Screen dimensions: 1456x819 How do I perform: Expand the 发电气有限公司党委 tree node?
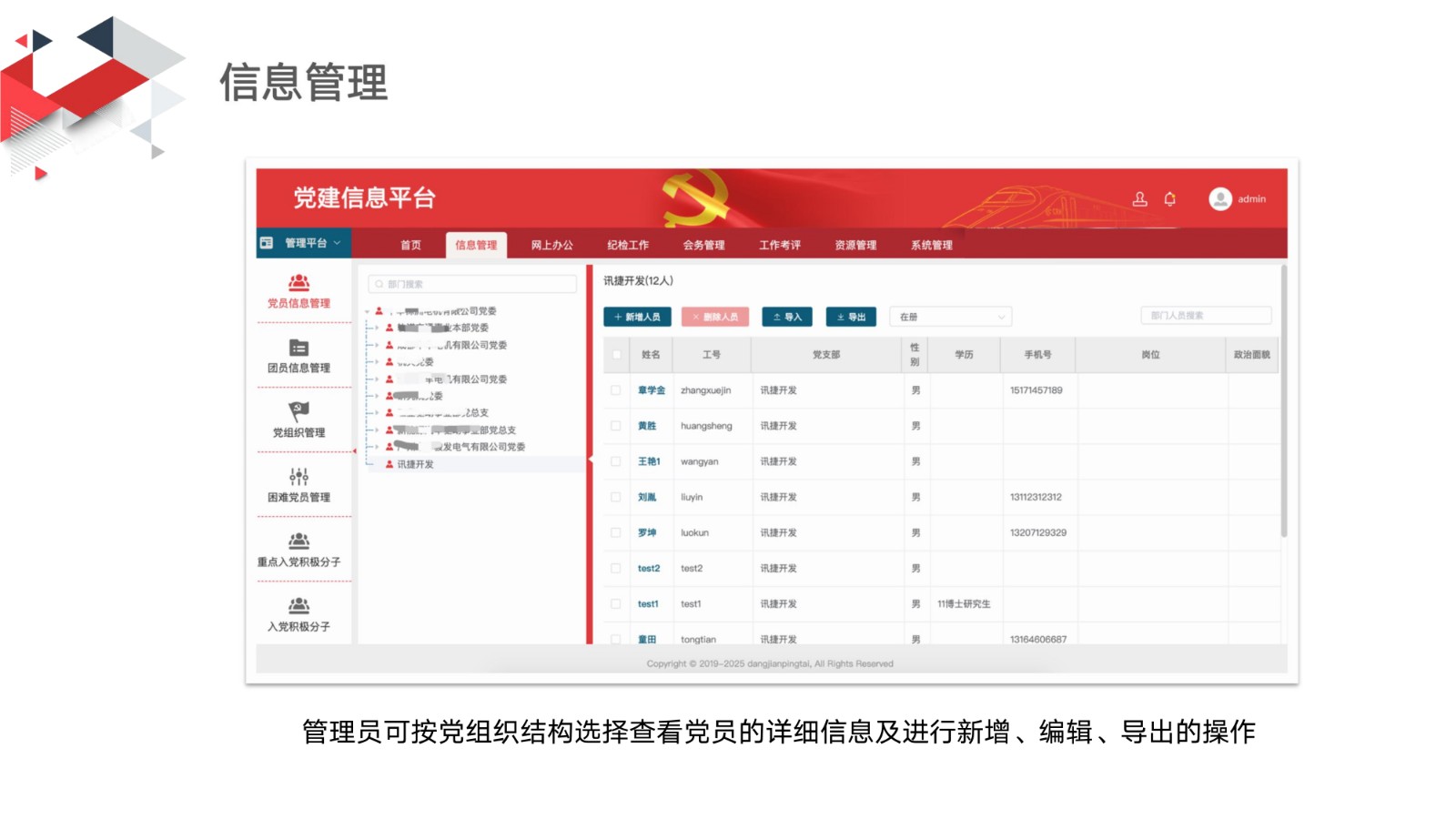[x=377, y=447]
